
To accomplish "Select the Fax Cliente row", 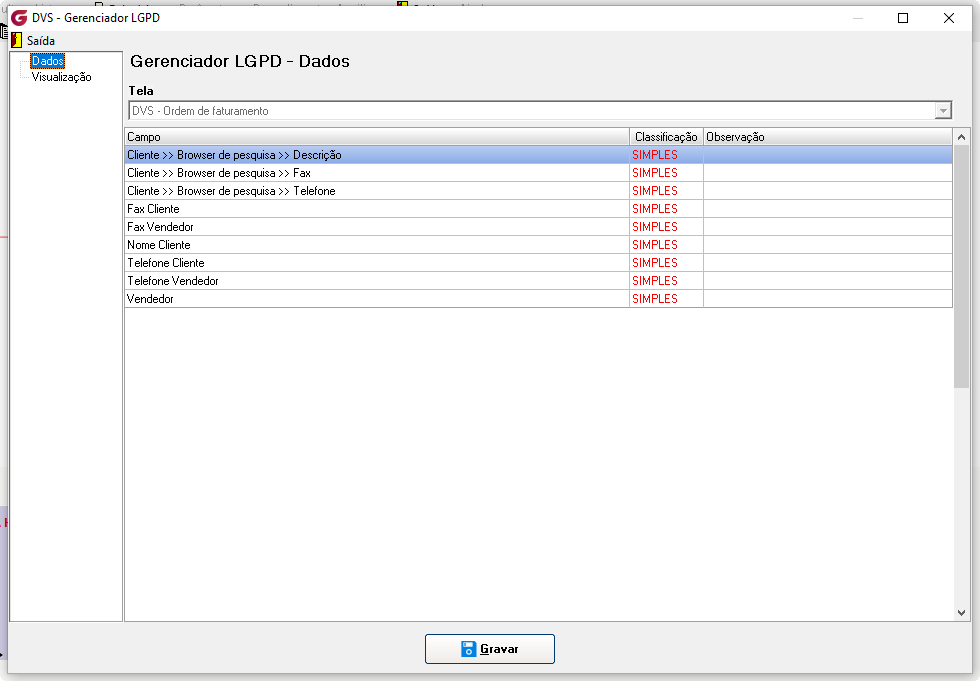I will click(x=539, y=209).
